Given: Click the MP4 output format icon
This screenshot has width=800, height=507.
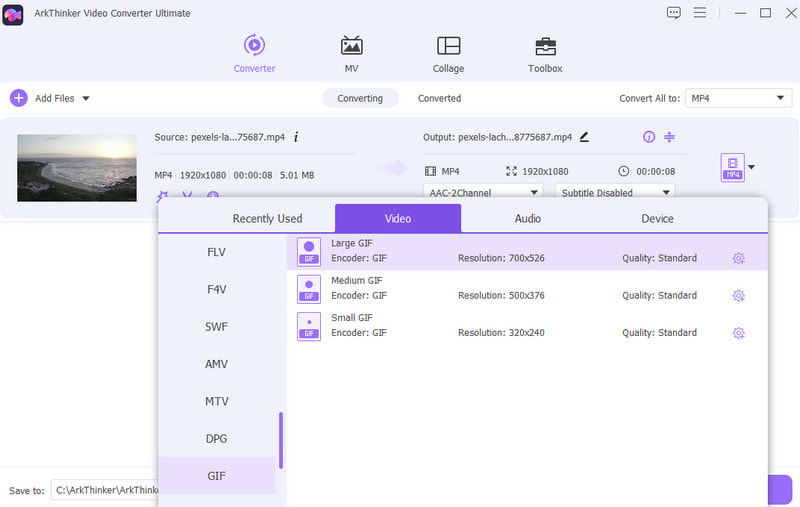Looking at the screenshot, I should pyautogui.click(x=733, y=167).
